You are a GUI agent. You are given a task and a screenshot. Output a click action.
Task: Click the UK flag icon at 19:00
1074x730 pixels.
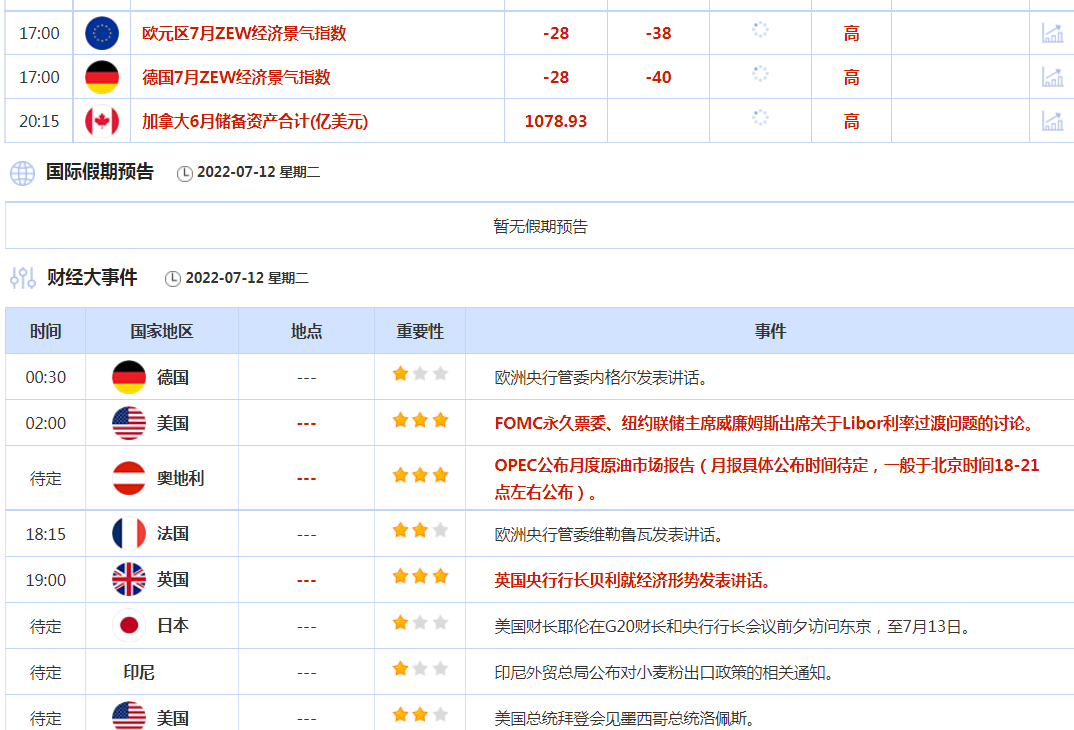[129, 580]
